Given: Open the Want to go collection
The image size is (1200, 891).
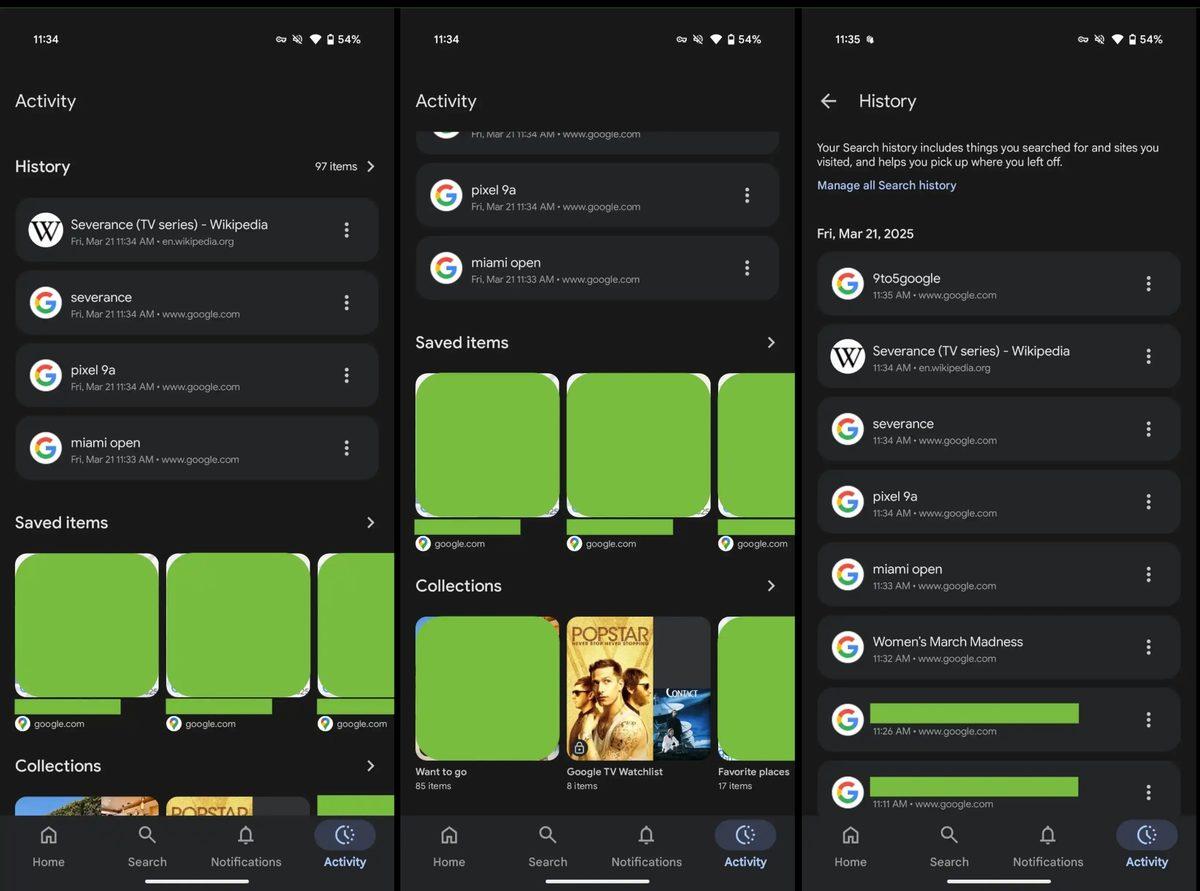Looking at the screenshot, I should pyautogui.click(x=487, y=688).
